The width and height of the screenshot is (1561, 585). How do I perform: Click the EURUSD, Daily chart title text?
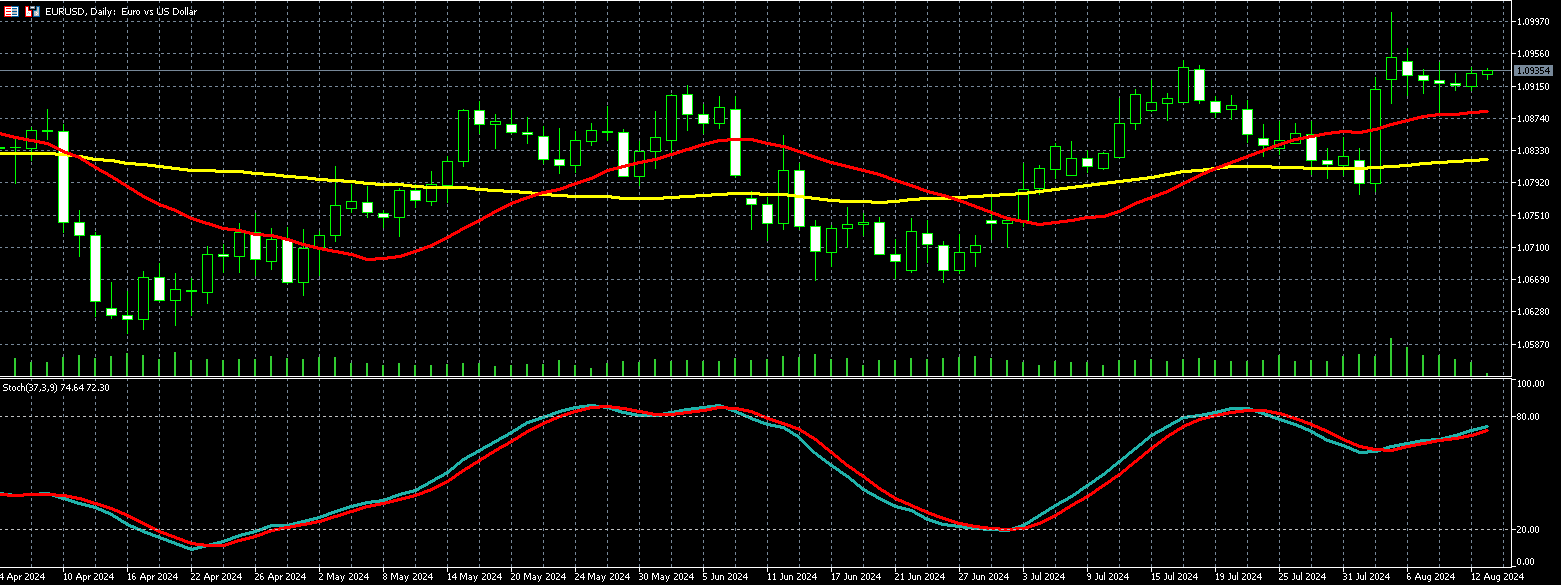[x=113, y=11]
